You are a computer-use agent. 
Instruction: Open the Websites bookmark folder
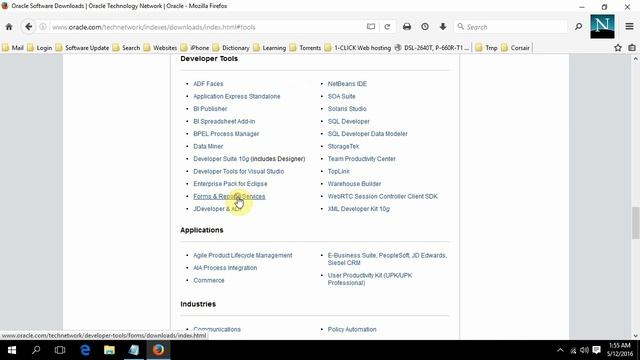pos(160,48)
